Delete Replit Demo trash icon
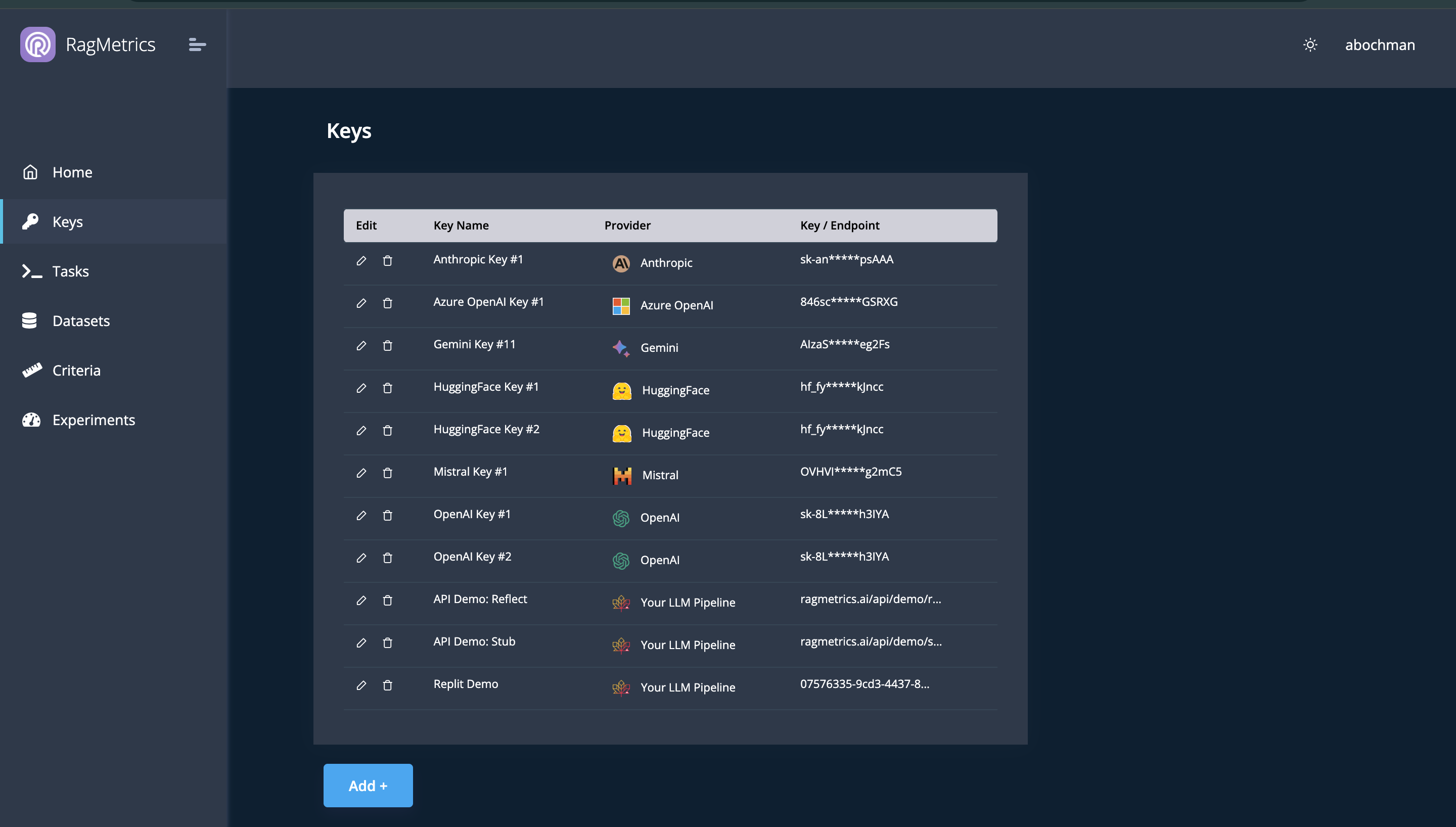Image resolution: width=1456 pixels, height=827 pixels. click(x=387, y=685)
